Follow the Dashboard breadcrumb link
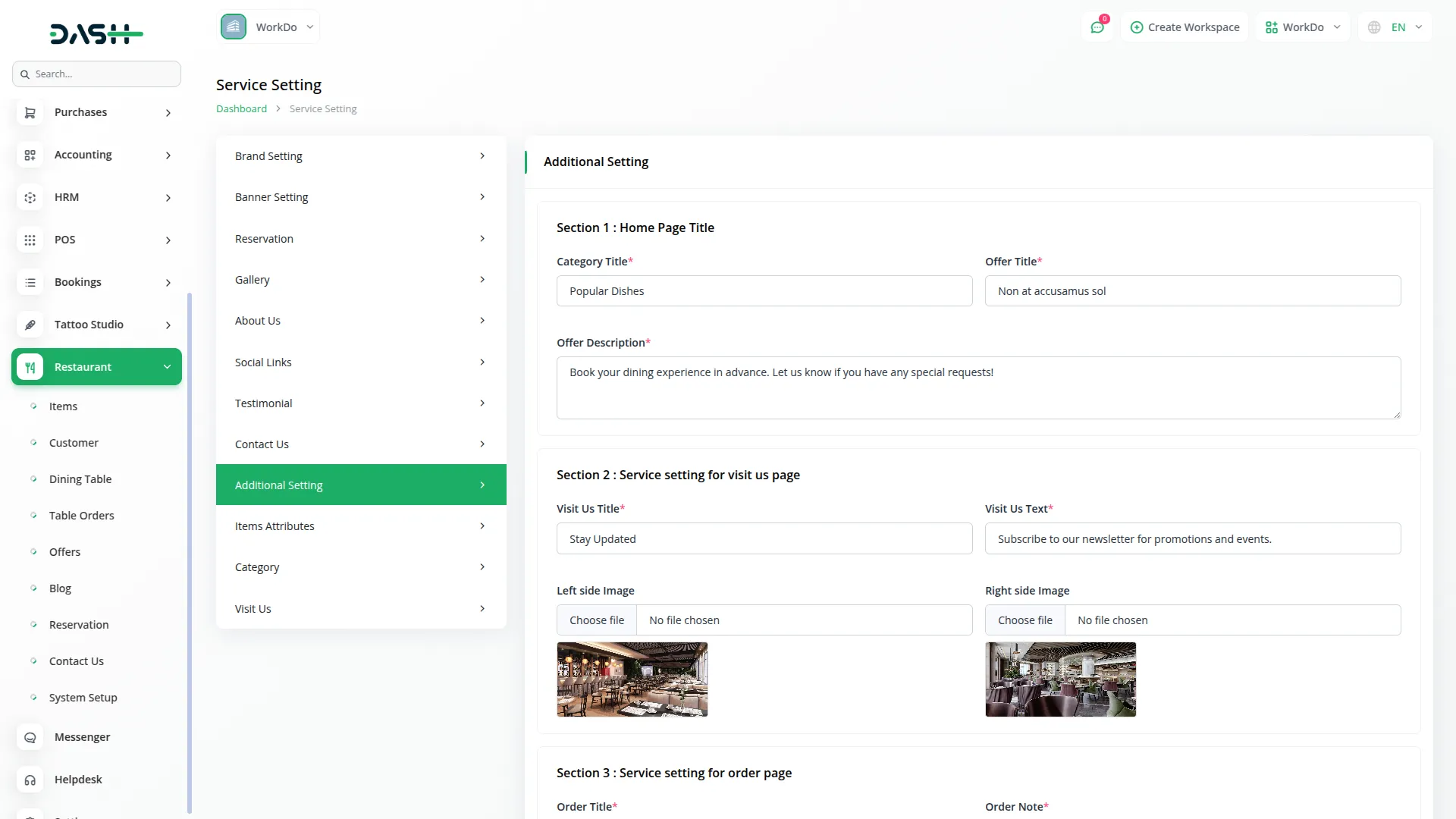1456x819 pixels. (240, 108)
